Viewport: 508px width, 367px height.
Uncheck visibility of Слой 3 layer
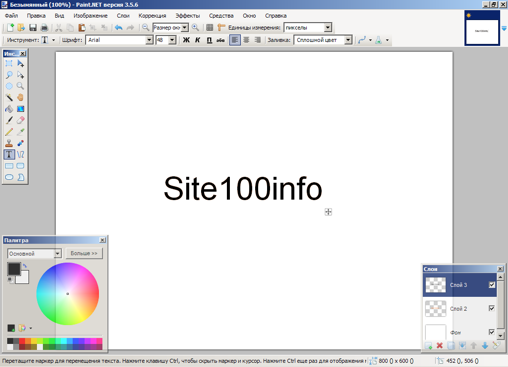click(x=492, y=285)
